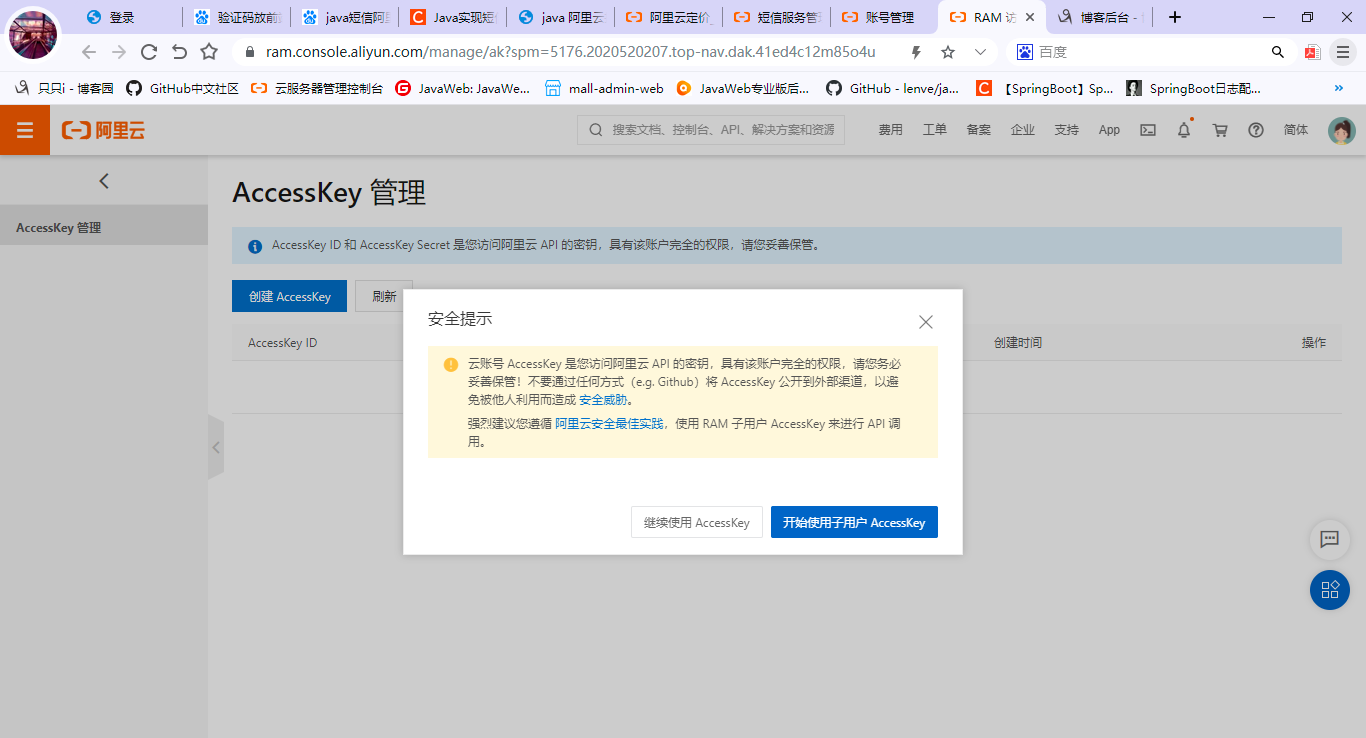Collapse the sidebar with side handle

[x=215, y=447]
